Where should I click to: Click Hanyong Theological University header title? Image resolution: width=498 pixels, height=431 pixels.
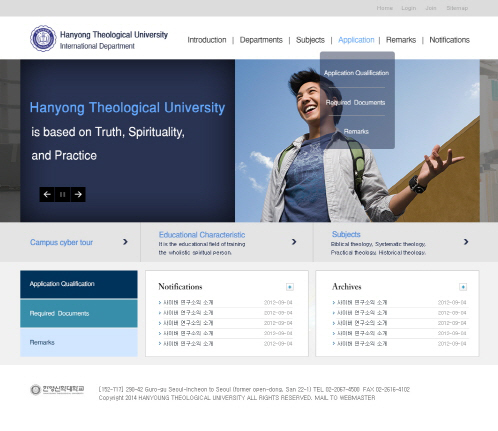tap(114, 35)
